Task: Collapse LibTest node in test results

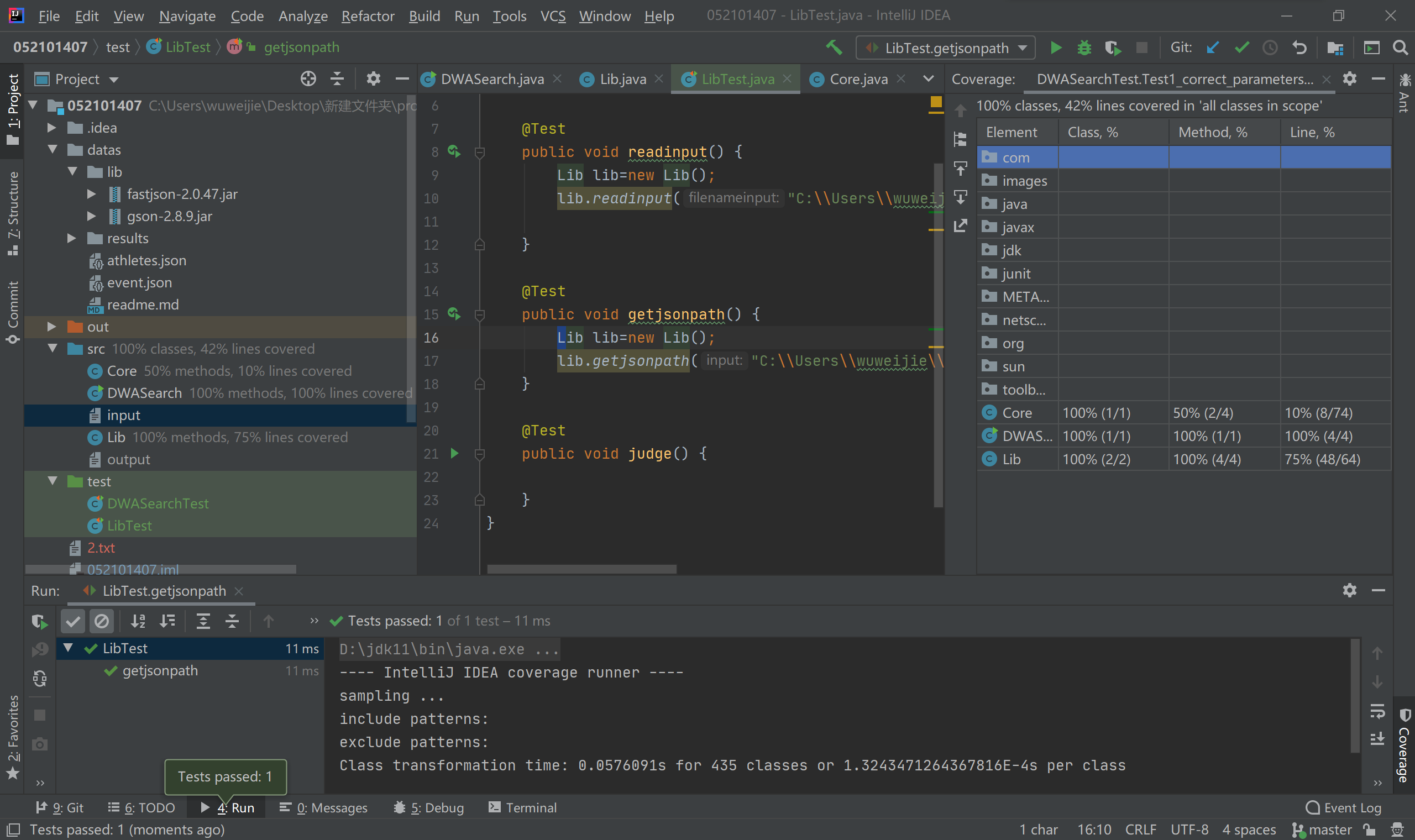Action: (69, 648)
